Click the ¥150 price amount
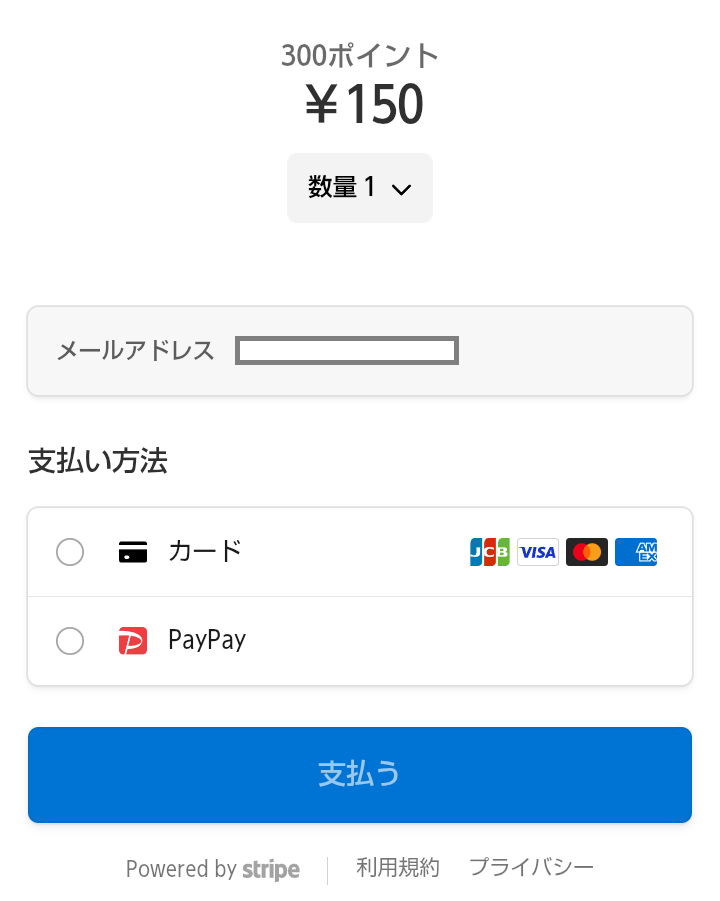 (x=364, y=104)
